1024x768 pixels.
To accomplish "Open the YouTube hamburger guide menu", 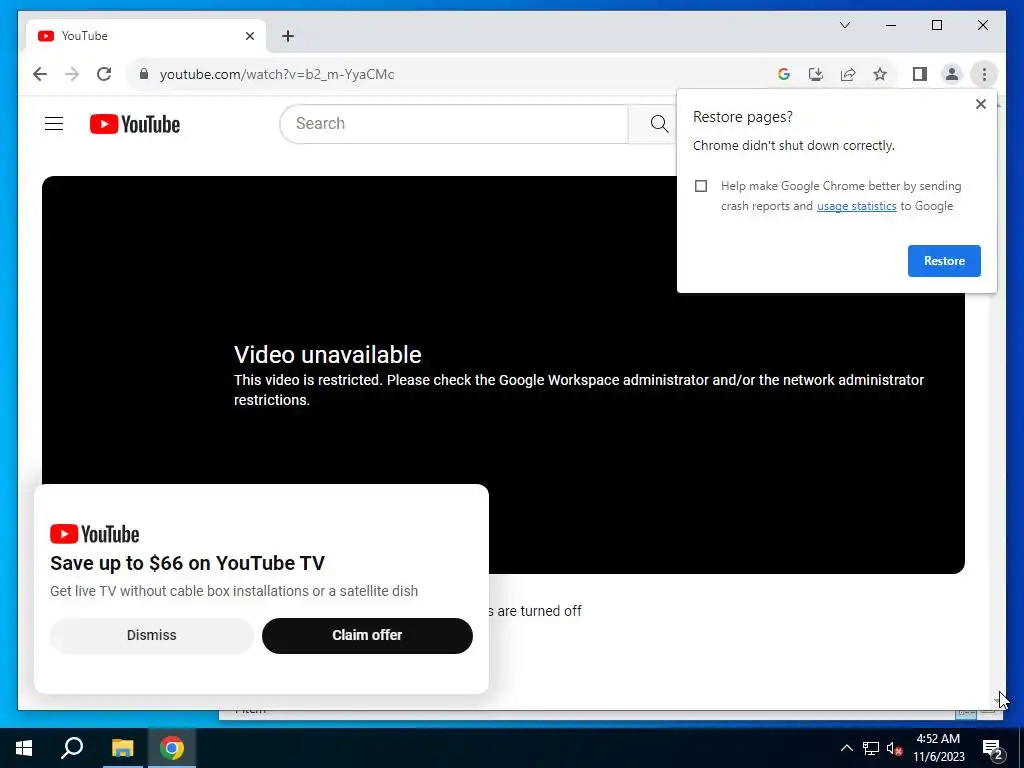I will pos(54,123).
